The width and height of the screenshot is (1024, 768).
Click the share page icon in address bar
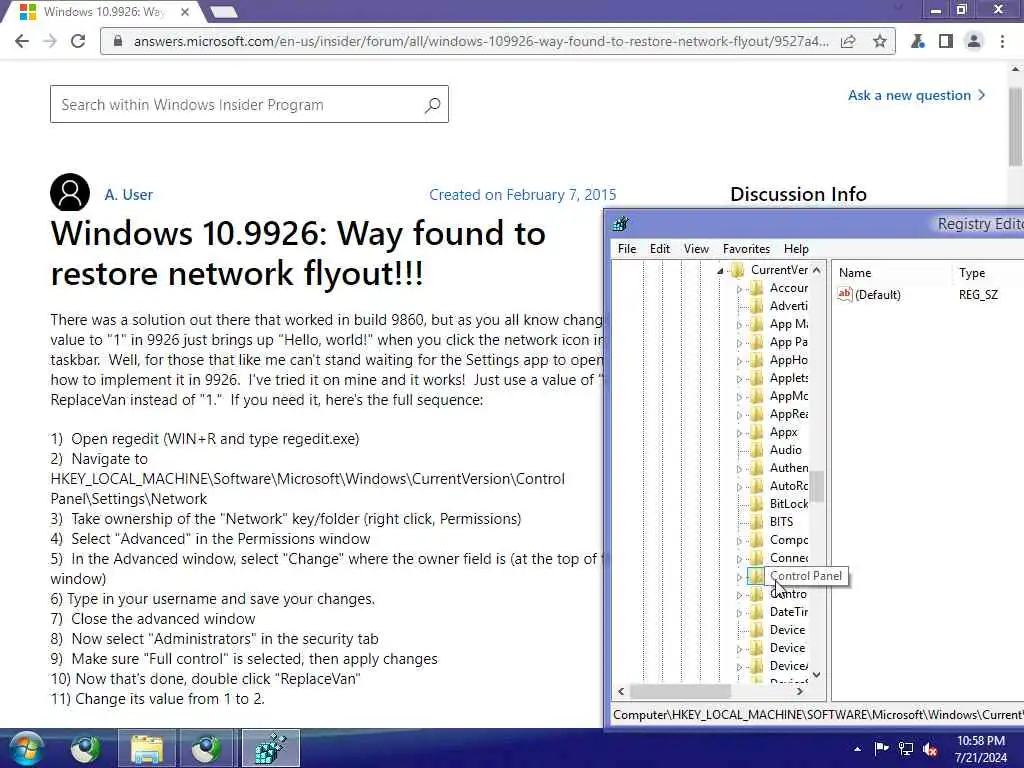pos(848,41)
